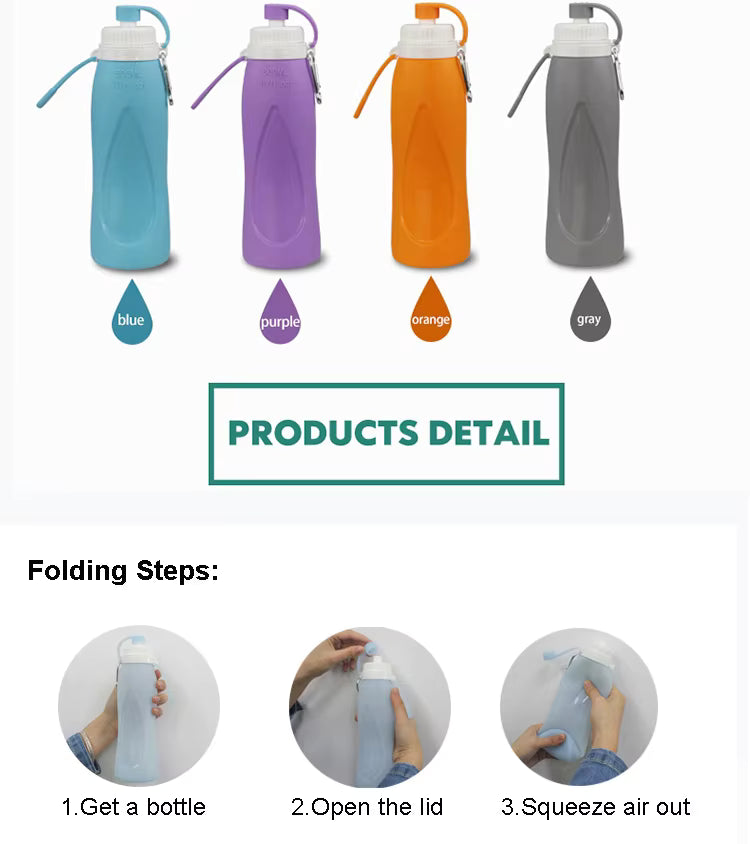Select the orange water drop swatch
Screen dimensions: 750x844
click(x=431, y=310)
